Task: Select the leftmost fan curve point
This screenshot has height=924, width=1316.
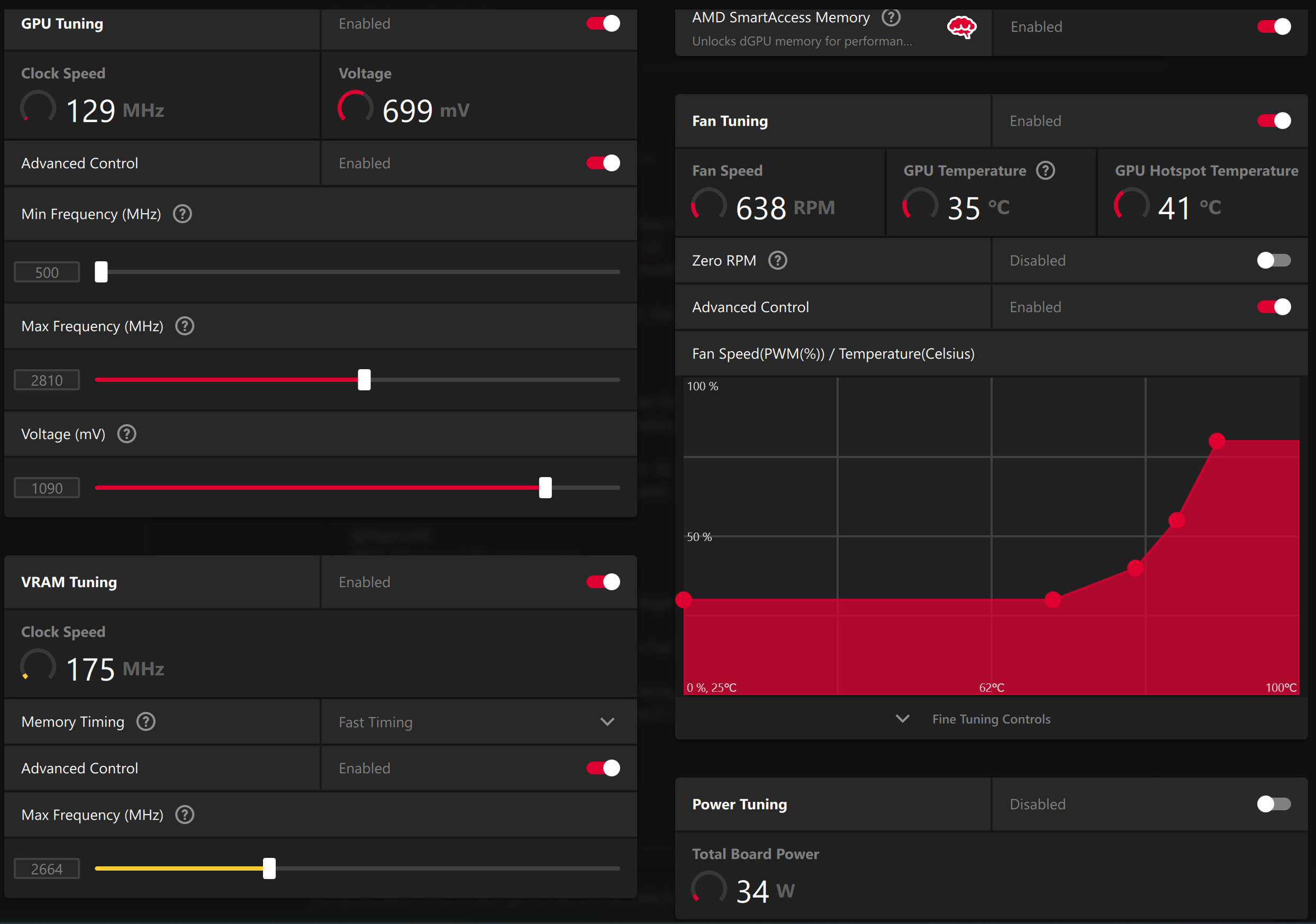Action: tap(683, 600)
